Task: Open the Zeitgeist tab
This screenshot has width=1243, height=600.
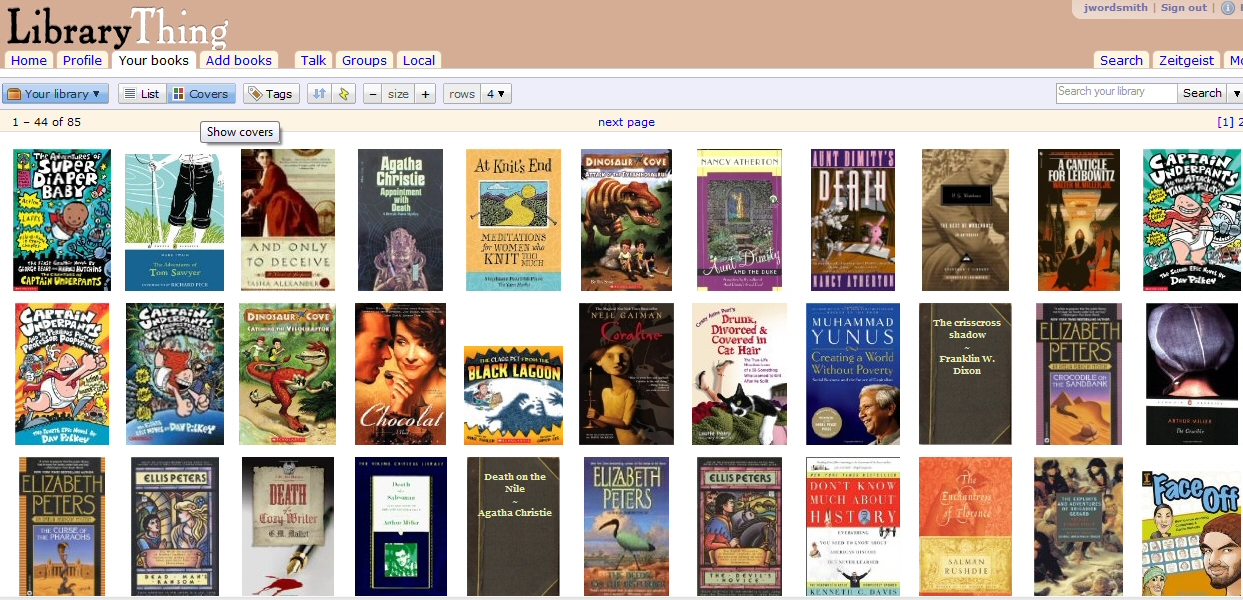Action: [x=1186, y=60]
